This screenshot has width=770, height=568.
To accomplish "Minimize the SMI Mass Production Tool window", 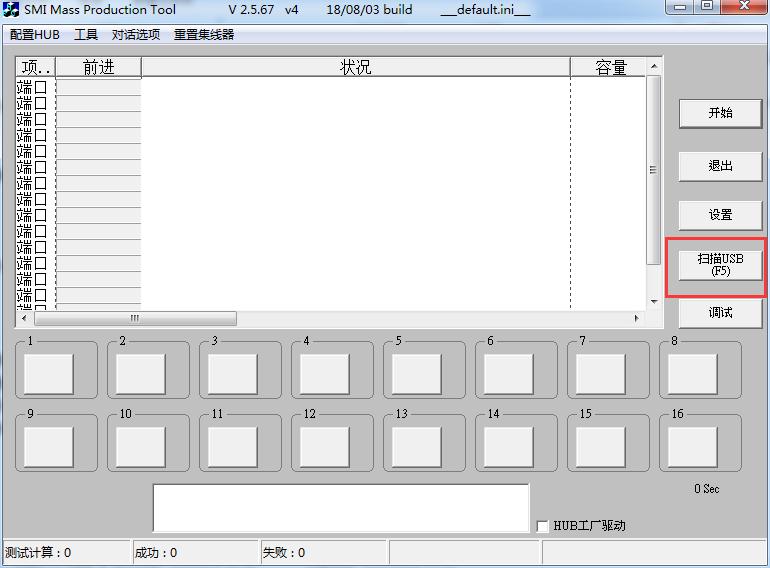I will pos(680,6).
